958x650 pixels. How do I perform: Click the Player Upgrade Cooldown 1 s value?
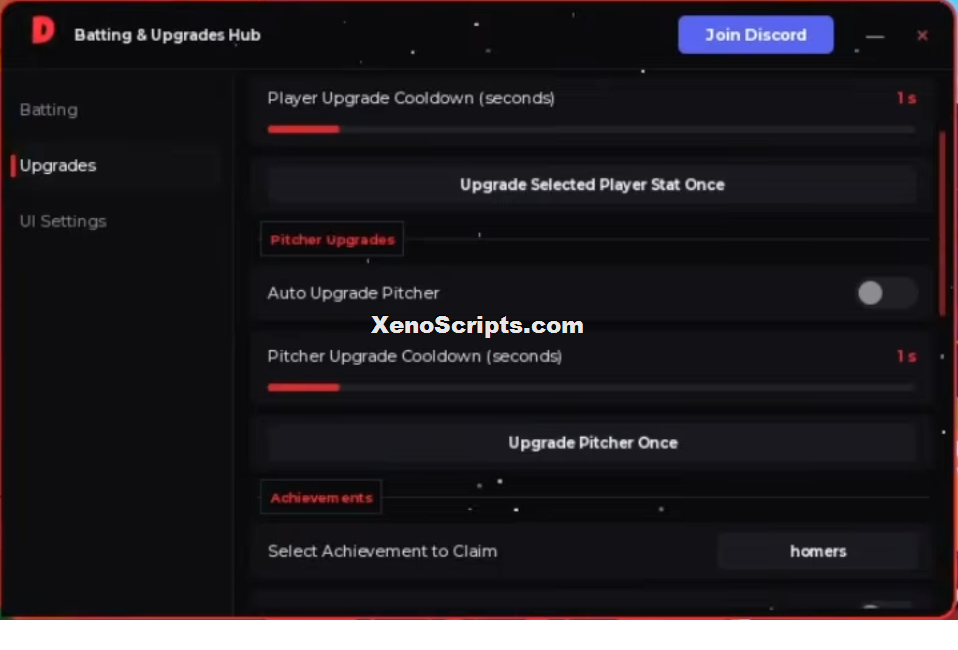click(906, 98)
